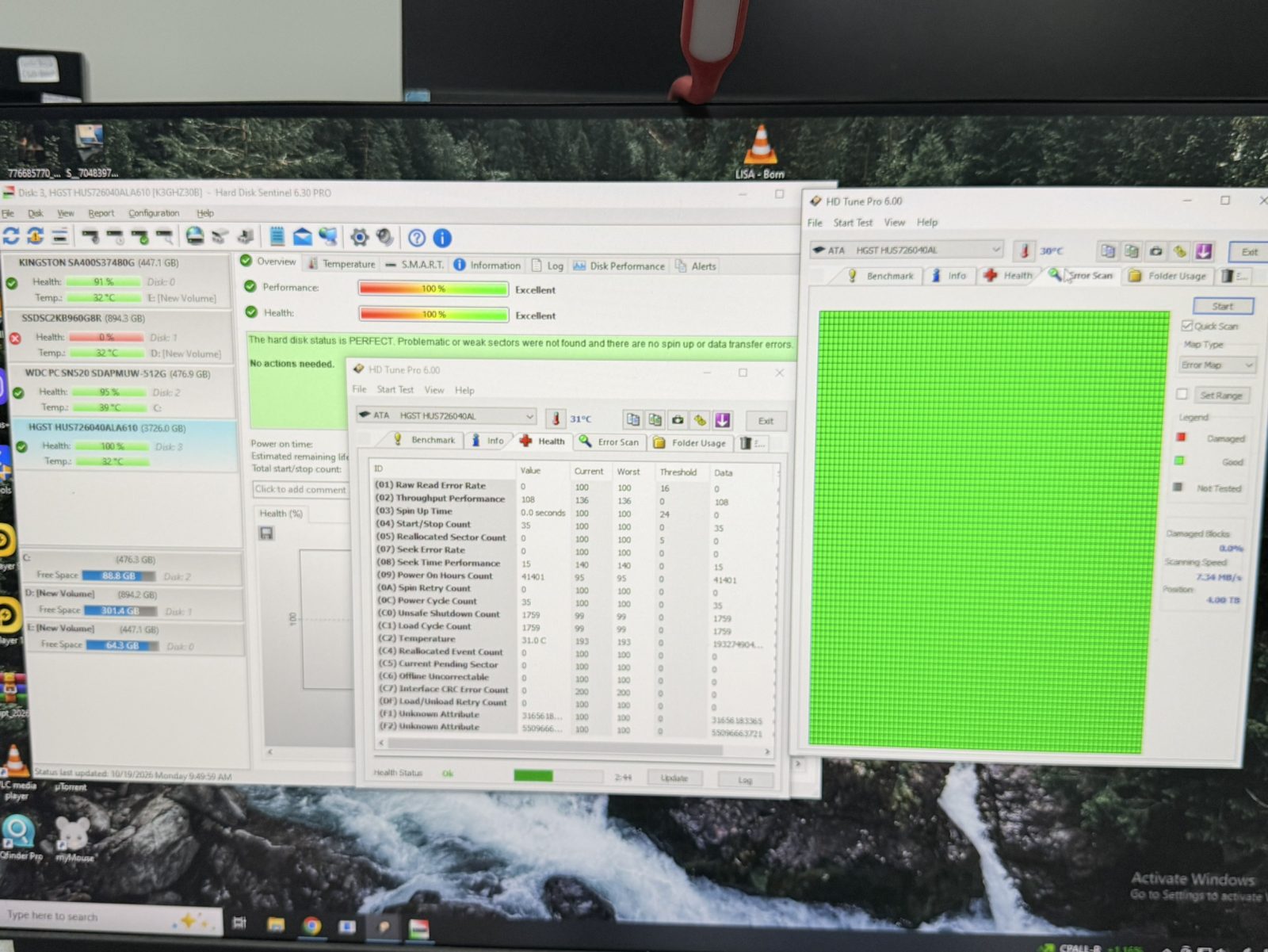This screenshot has width=1268, height=952.
Task: Click Exit button in front HD Tune window
Action: click(x=766, y=421)
